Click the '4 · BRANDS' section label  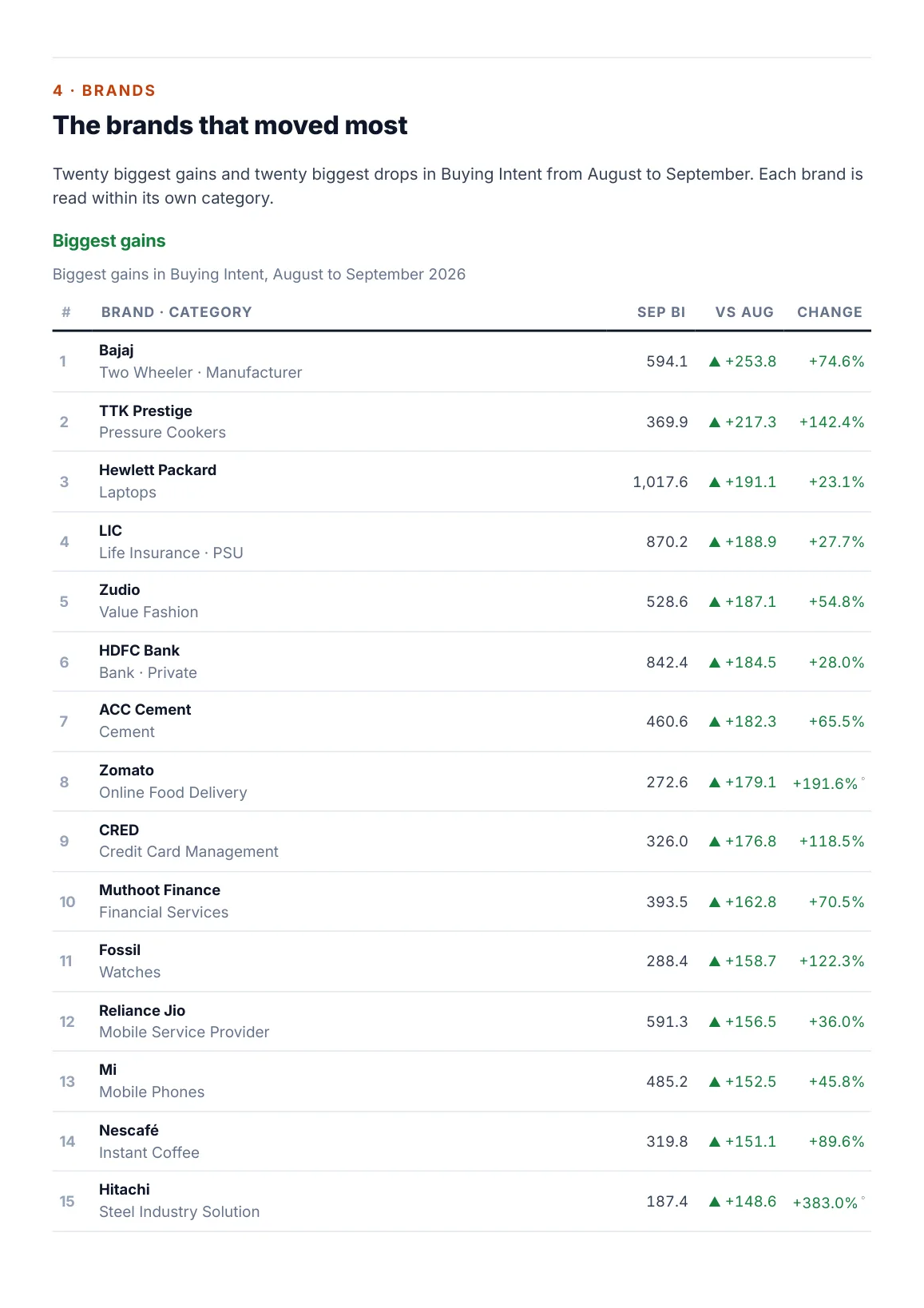104,90
